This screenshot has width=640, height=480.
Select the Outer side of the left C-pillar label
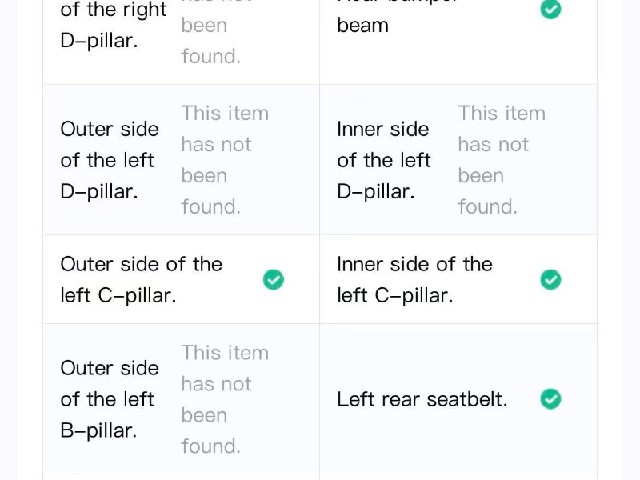(141, 280)
